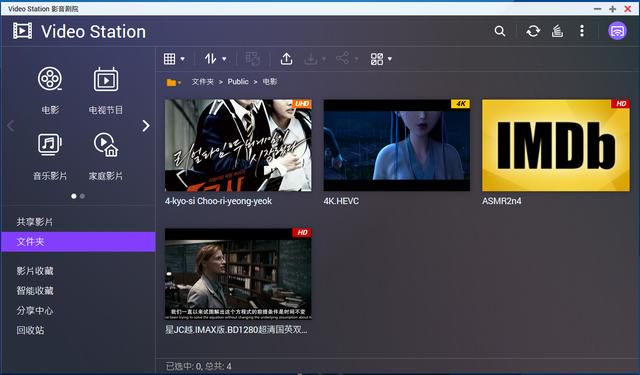Open 影片收藏 in the sidebar
The height and width of the screenshot is (375, 640).
pos(78,271)
